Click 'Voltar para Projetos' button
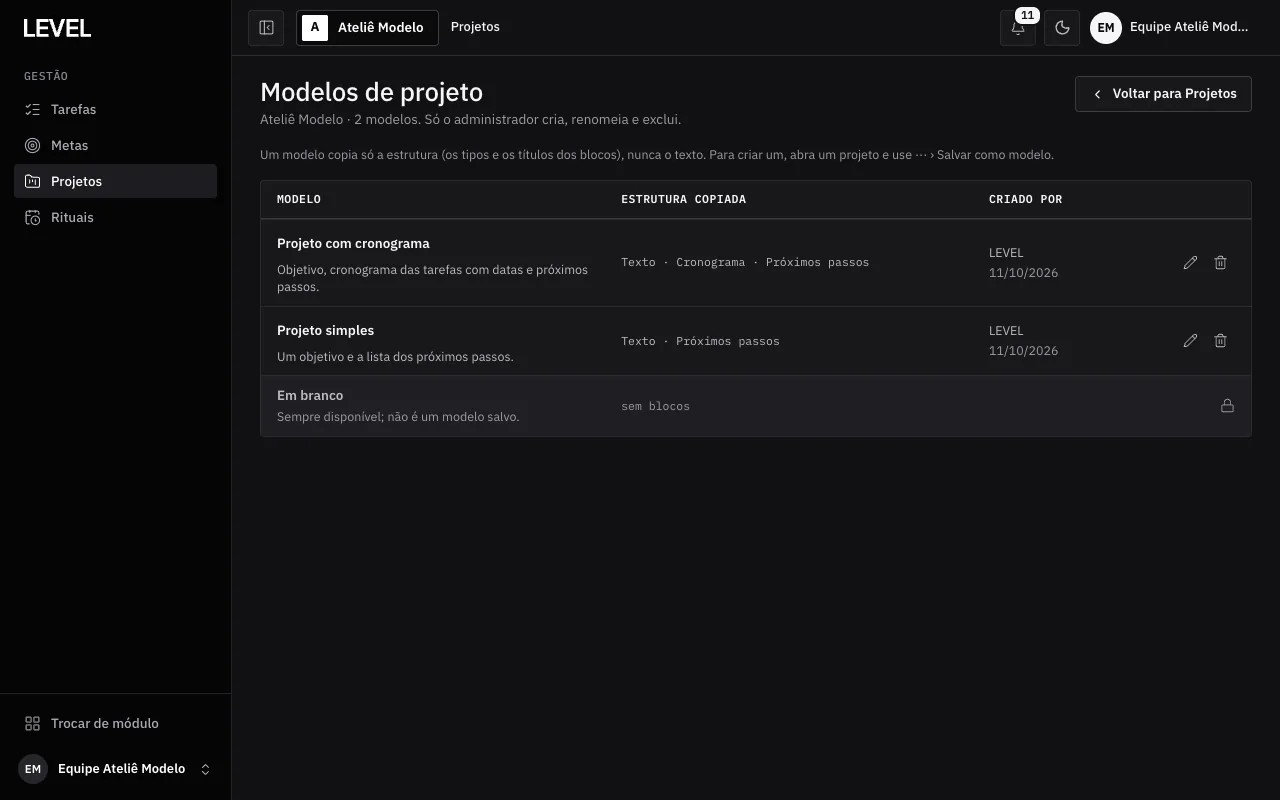 [x=1163, y=94]
